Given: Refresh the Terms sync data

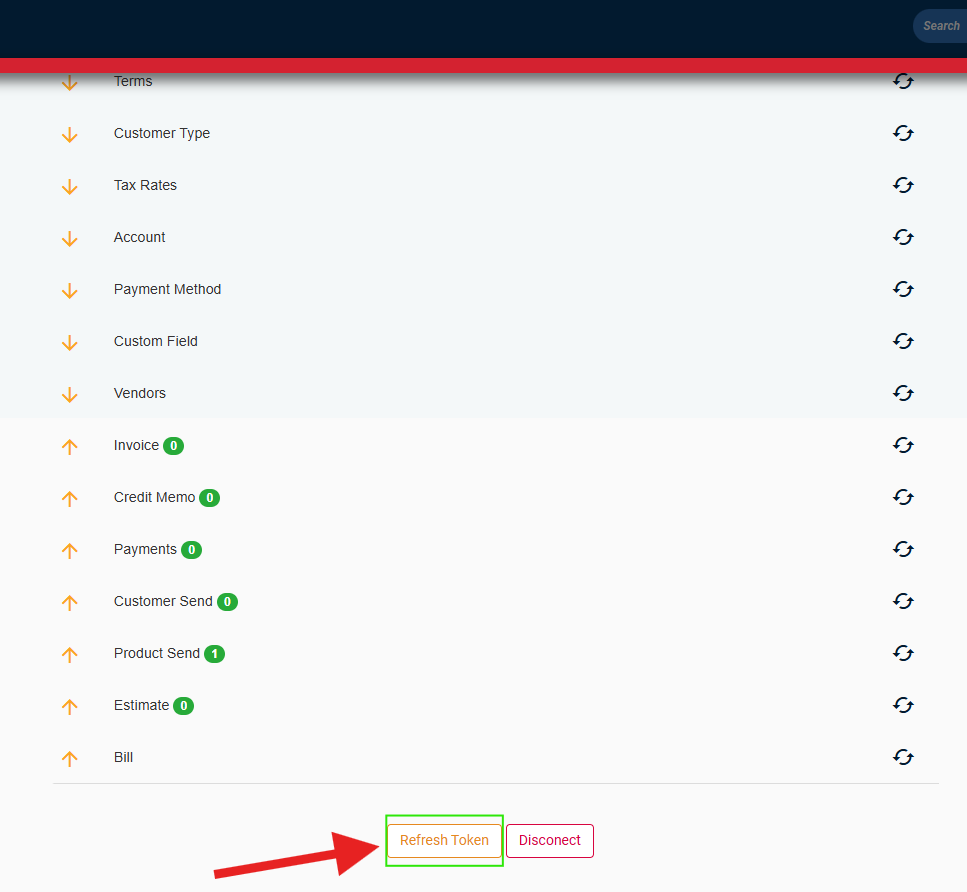Looking at the screenshot, I should tap(903, 81).
